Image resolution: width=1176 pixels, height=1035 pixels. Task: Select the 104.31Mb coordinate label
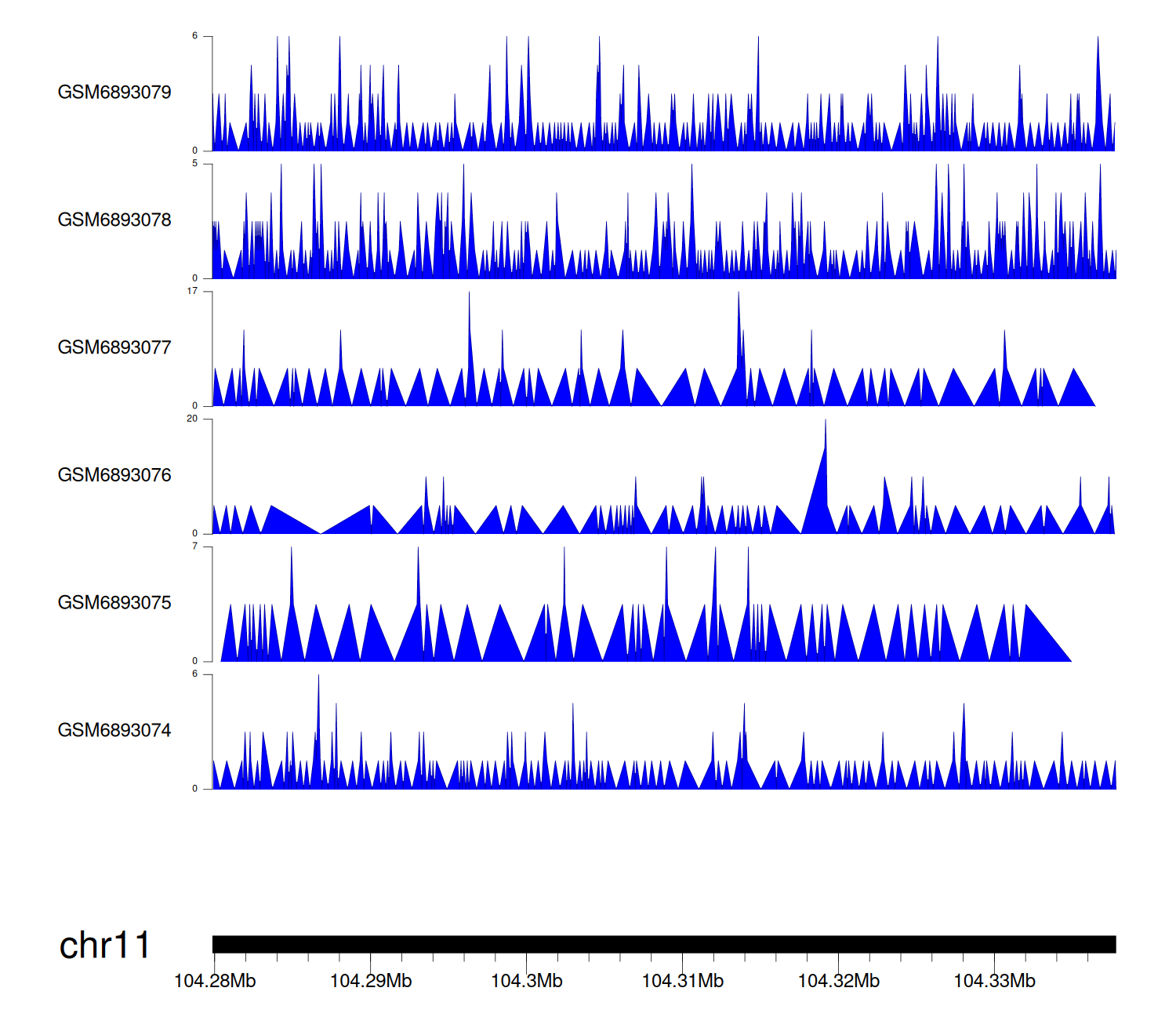[x=682, y=982]
